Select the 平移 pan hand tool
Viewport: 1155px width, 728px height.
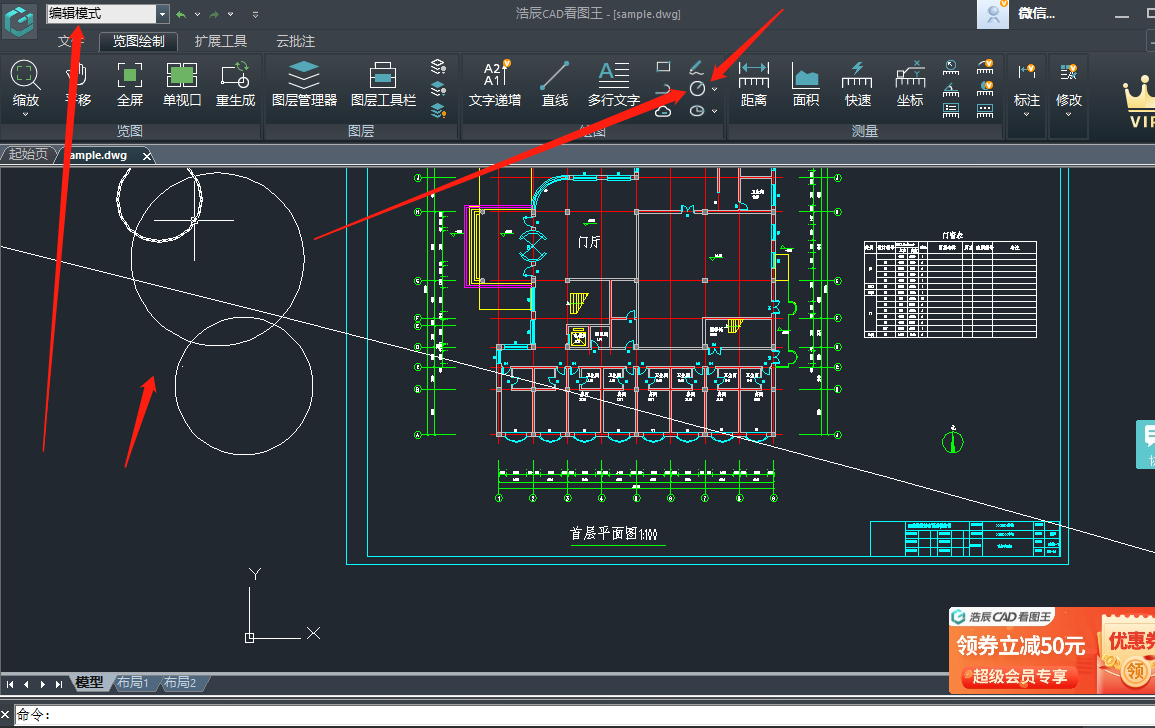(77, 83)
